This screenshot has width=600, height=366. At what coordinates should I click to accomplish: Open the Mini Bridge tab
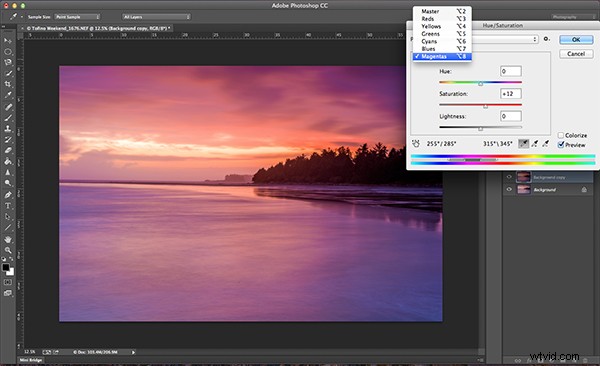[x=31, y=360]
